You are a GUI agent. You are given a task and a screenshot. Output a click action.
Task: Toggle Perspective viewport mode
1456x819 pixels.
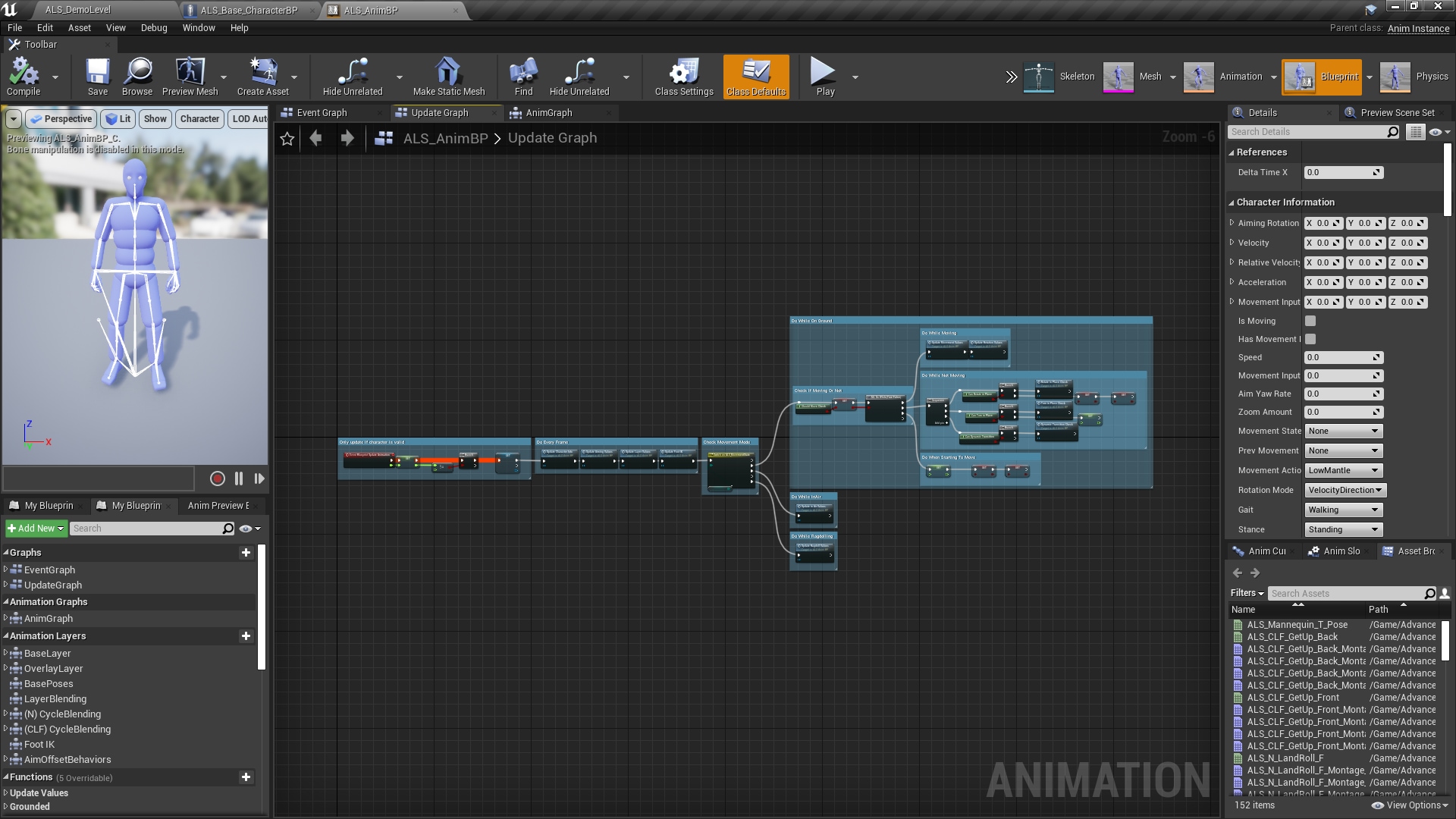[61, 119]
